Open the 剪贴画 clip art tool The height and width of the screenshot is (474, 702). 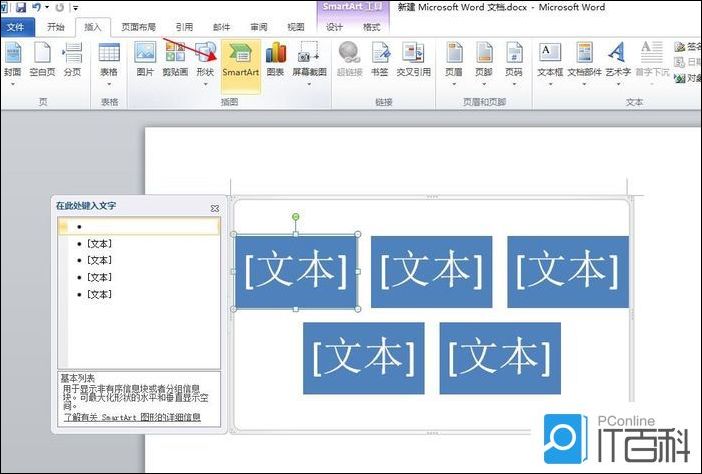[x=175, y=60]
